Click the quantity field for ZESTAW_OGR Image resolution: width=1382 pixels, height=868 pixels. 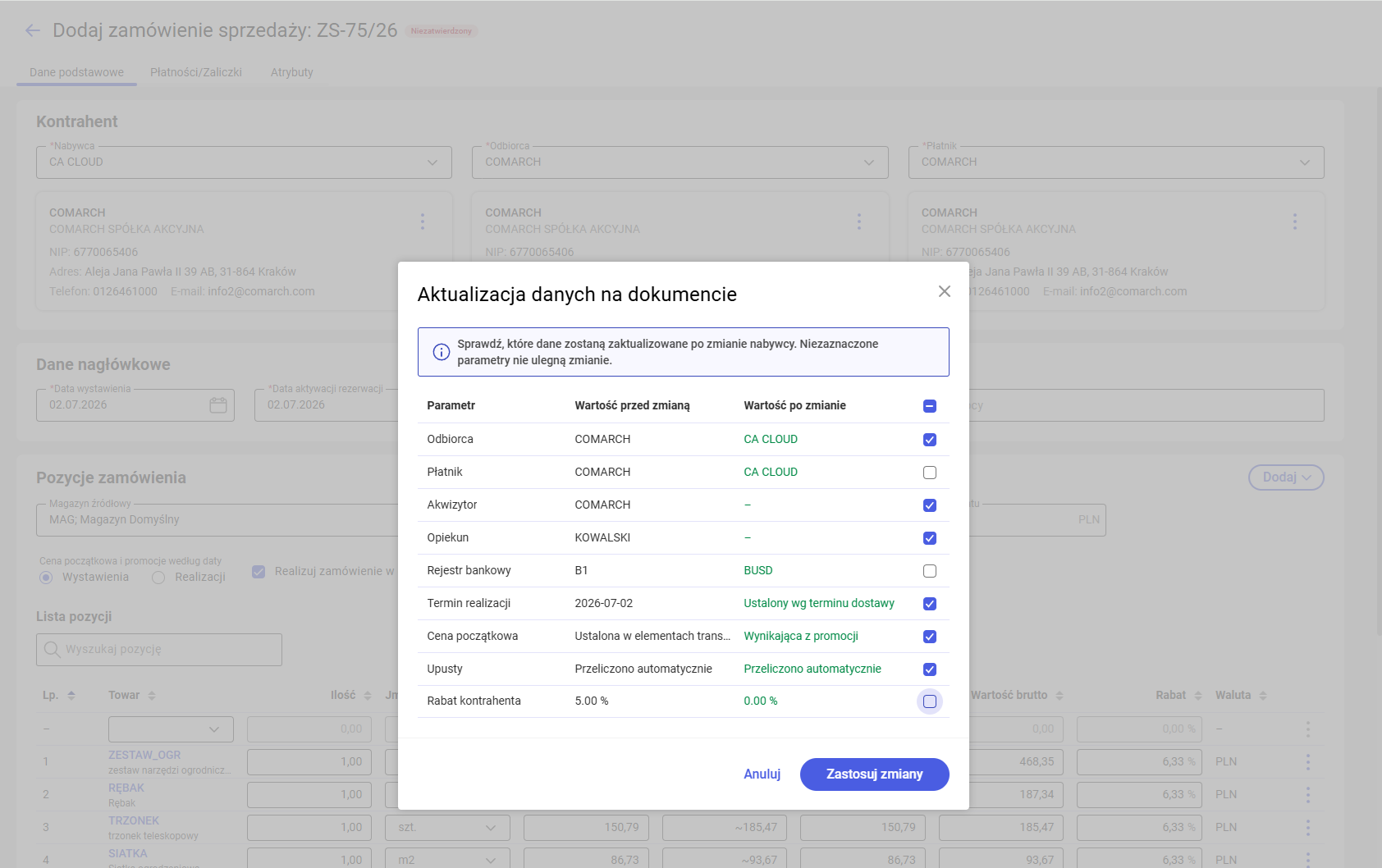(309, 762)
